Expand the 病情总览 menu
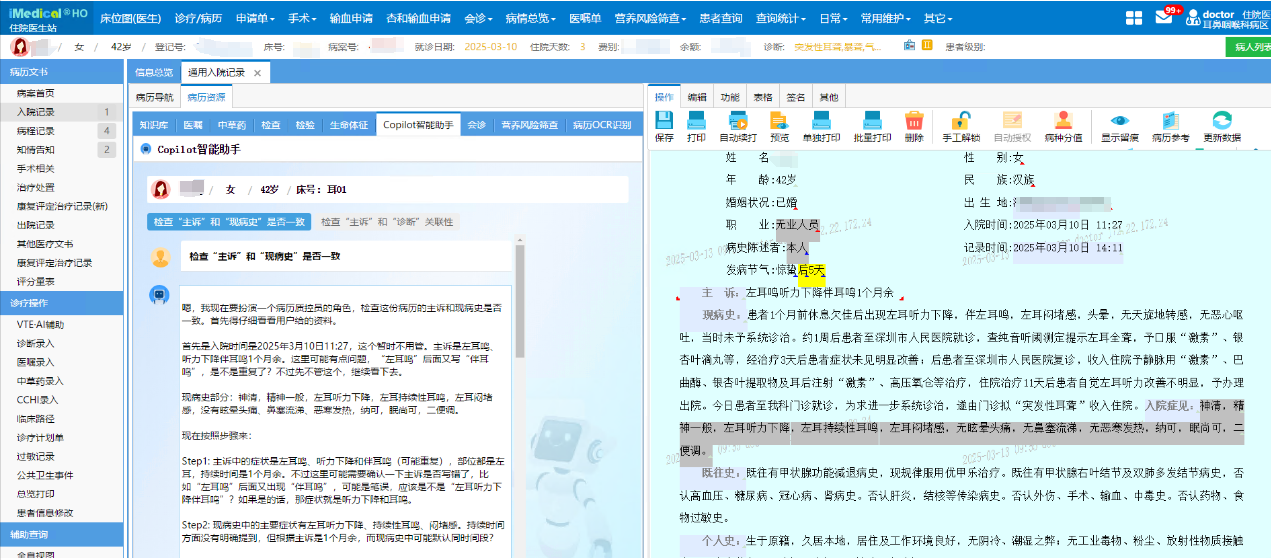Image resolution: width=1271 pixels, height=560 pixels. point(532,18)
